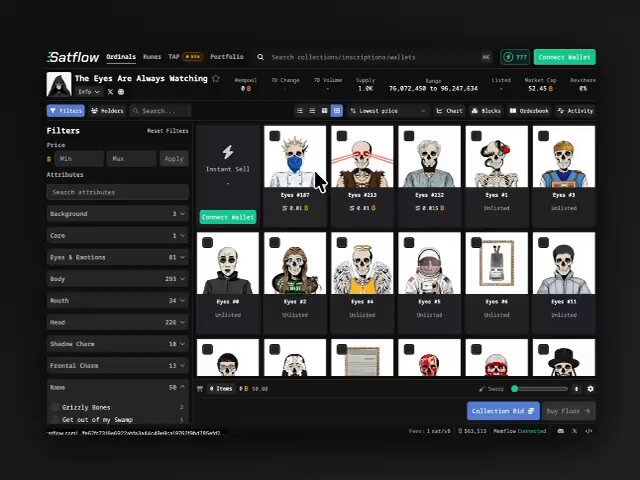Open the Chart view
This screenshot has width=640, height=480.
pyautogui.click(x=449, y=111)
